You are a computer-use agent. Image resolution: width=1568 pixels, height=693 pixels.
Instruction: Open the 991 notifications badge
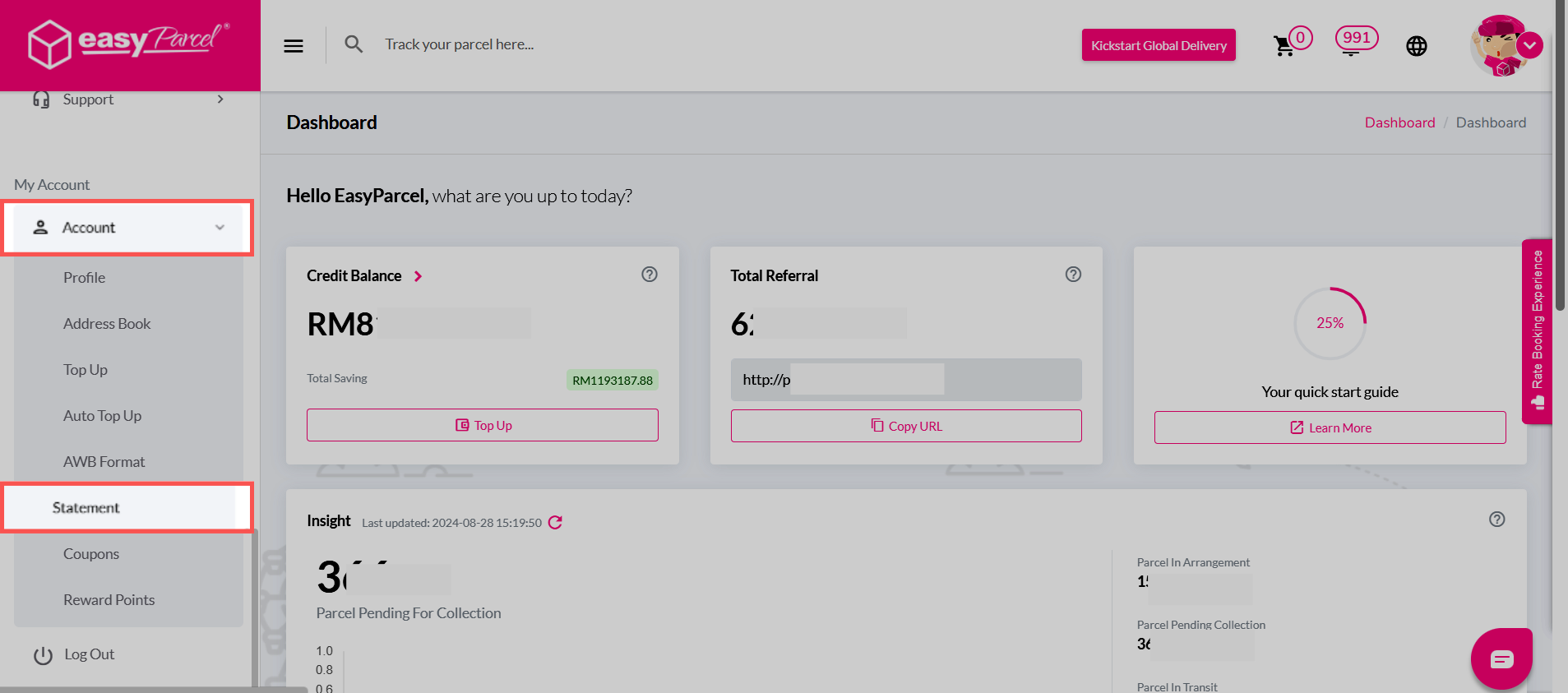(1357, 38)
